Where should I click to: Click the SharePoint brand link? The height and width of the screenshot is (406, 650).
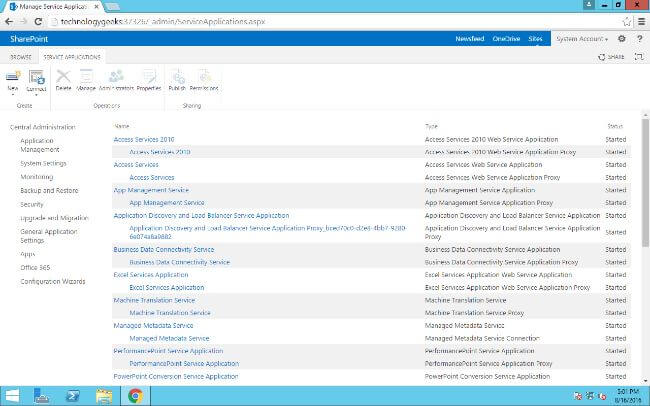click(29, 39)
